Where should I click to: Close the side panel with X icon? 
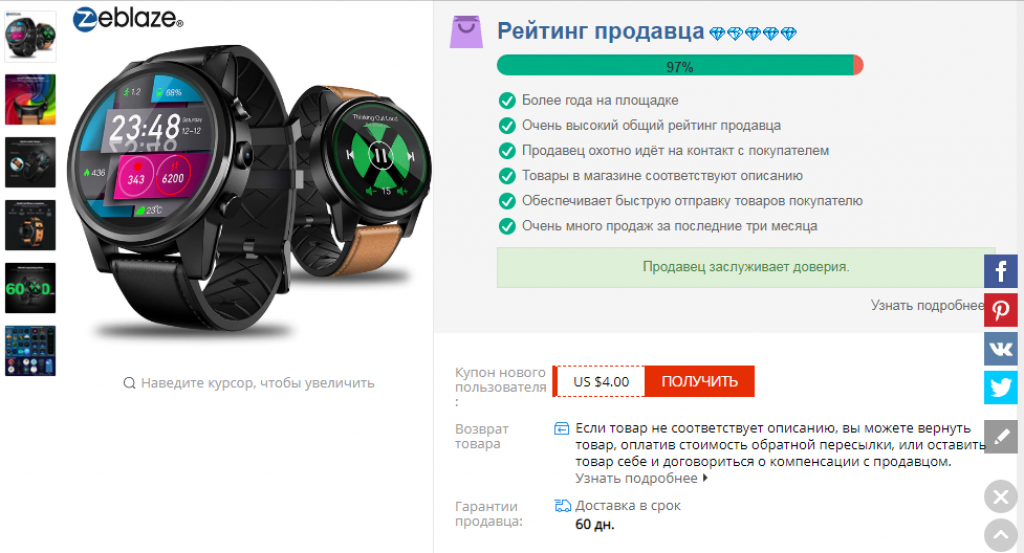click(x=1000, y=498)
